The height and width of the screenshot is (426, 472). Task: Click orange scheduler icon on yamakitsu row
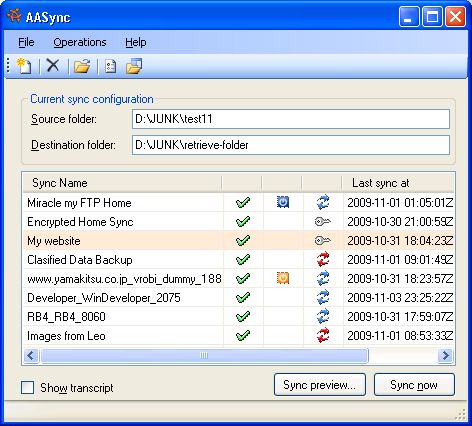click(x=283, y=278)
